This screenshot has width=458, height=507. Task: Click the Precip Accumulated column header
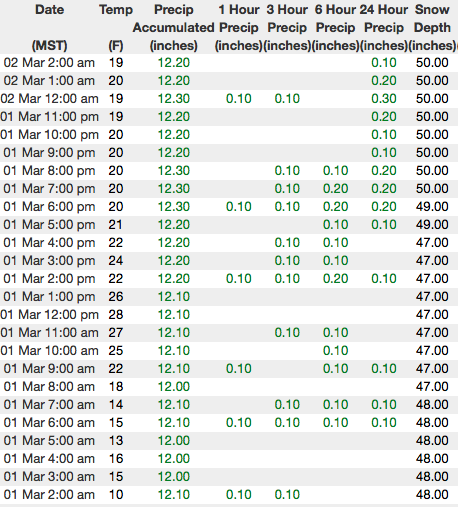click(x=173, y=27)
